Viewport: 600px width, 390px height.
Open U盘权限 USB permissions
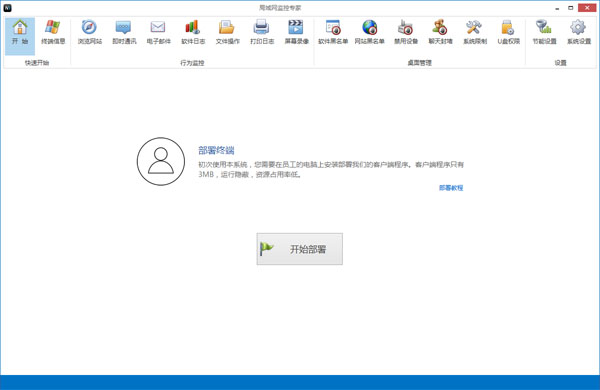[x=508, y=32]
